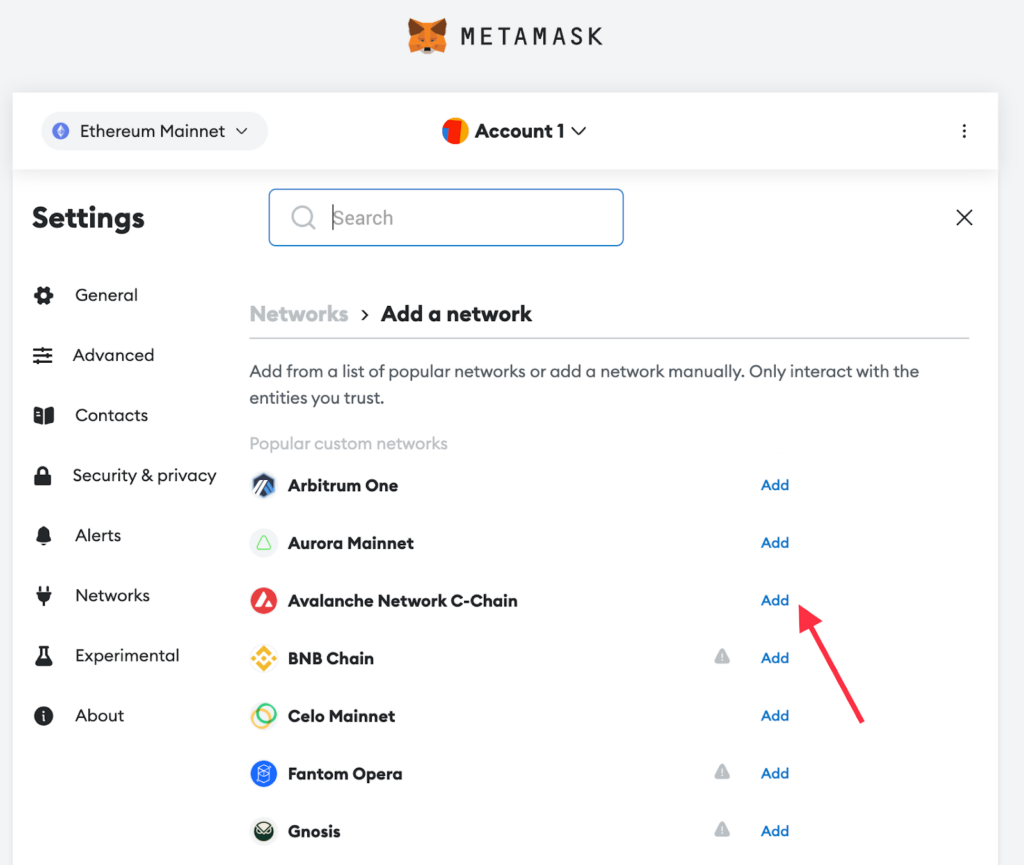The image size is (1024, 865).
Task: Go back via Networks breadcrumb link
Action: 299,314
